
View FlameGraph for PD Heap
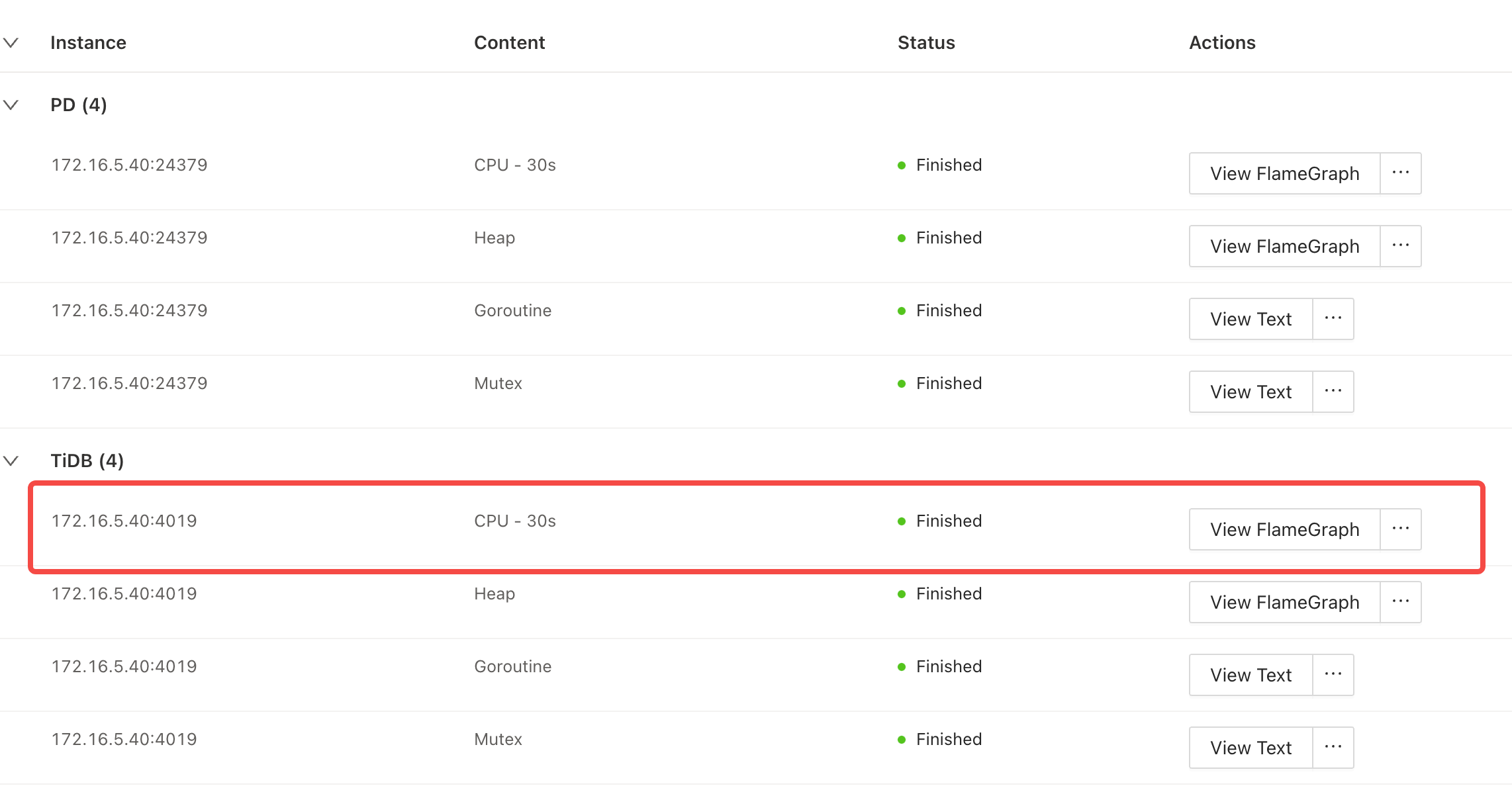(1284, 246)
